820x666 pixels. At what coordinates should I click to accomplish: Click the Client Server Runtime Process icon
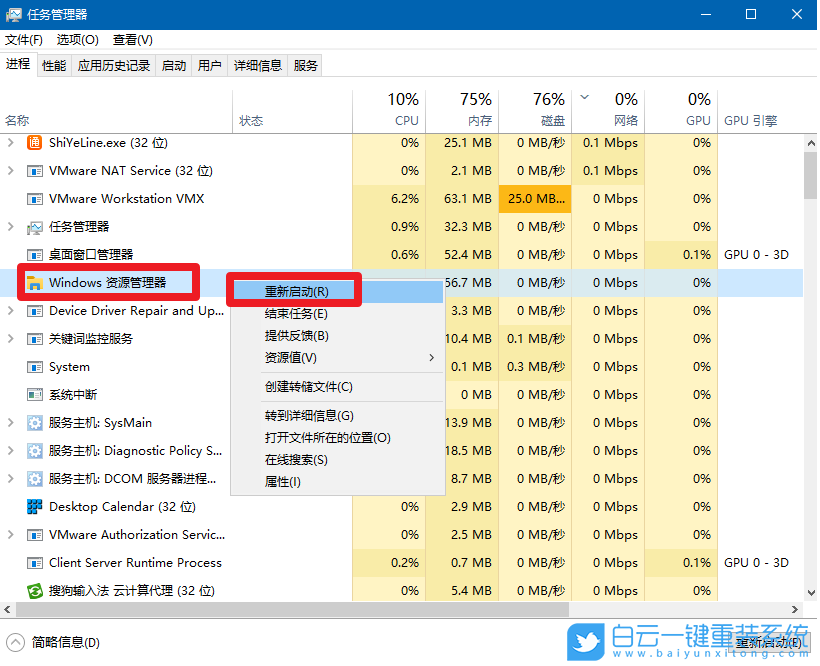coord(33,563)
